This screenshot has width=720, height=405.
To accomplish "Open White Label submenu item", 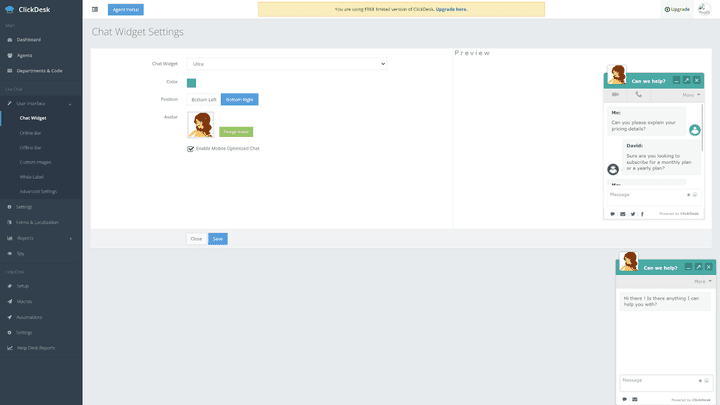I will point(32,177).
